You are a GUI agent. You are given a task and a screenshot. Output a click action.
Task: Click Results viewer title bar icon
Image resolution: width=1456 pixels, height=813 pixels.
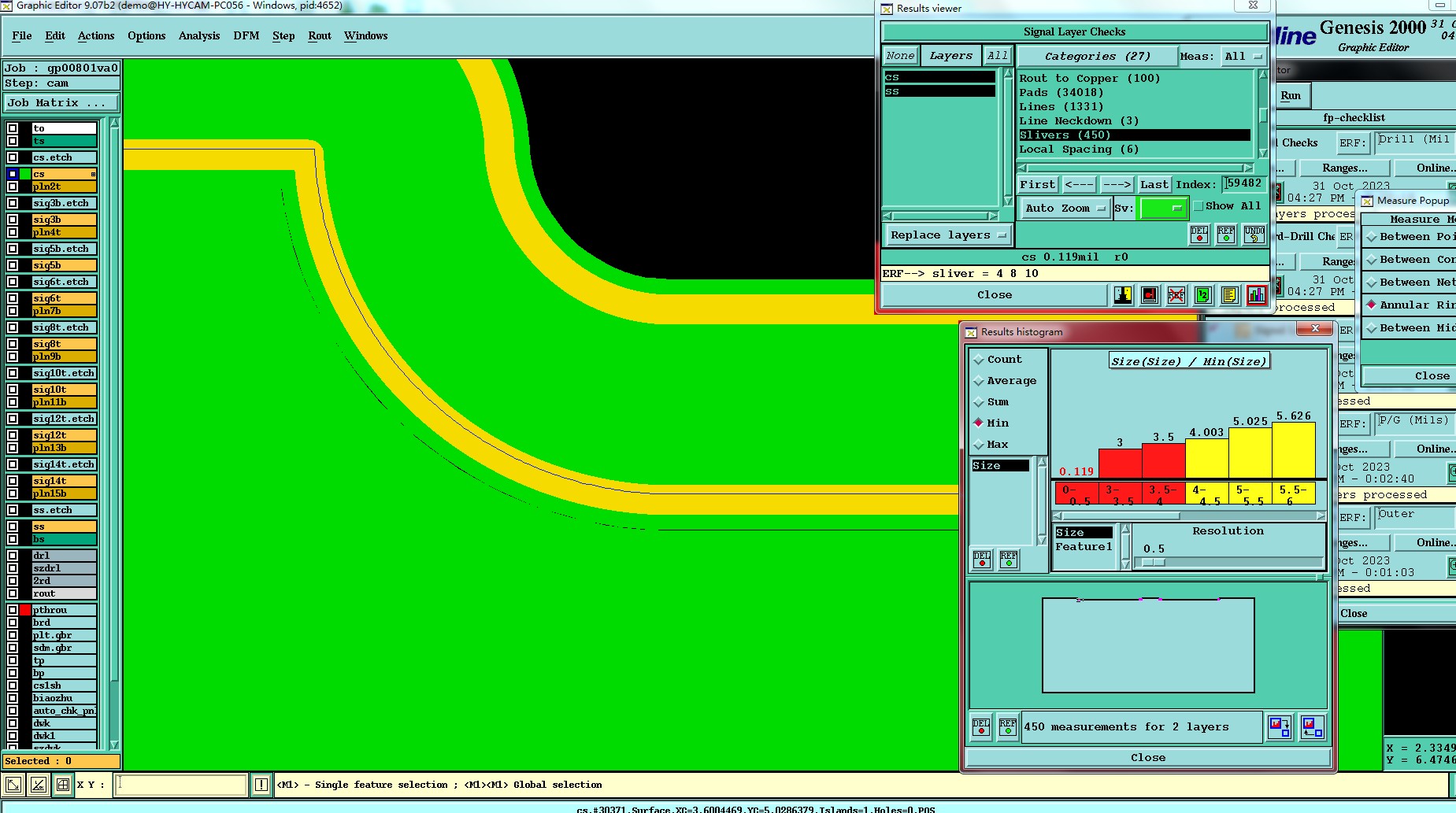click(x=887, y=9)
